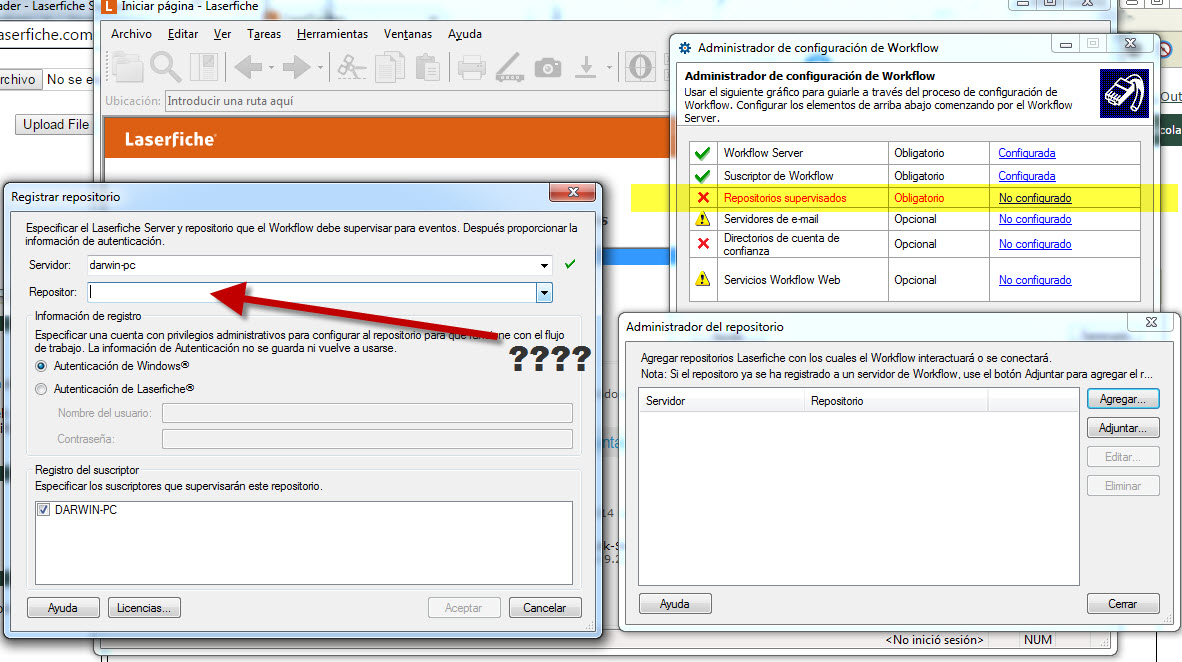Click the Cerrar button
The height and width of the screenshot is (662, 1182).
(x=1122, y=604)
